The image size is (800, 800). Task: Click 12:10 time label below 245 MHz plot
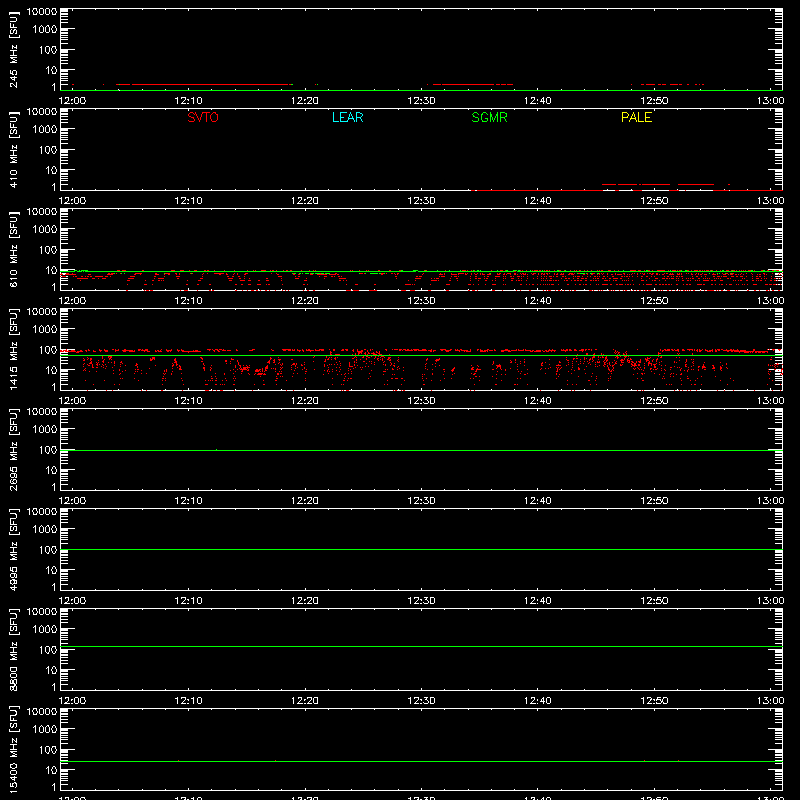coord(189,101)
